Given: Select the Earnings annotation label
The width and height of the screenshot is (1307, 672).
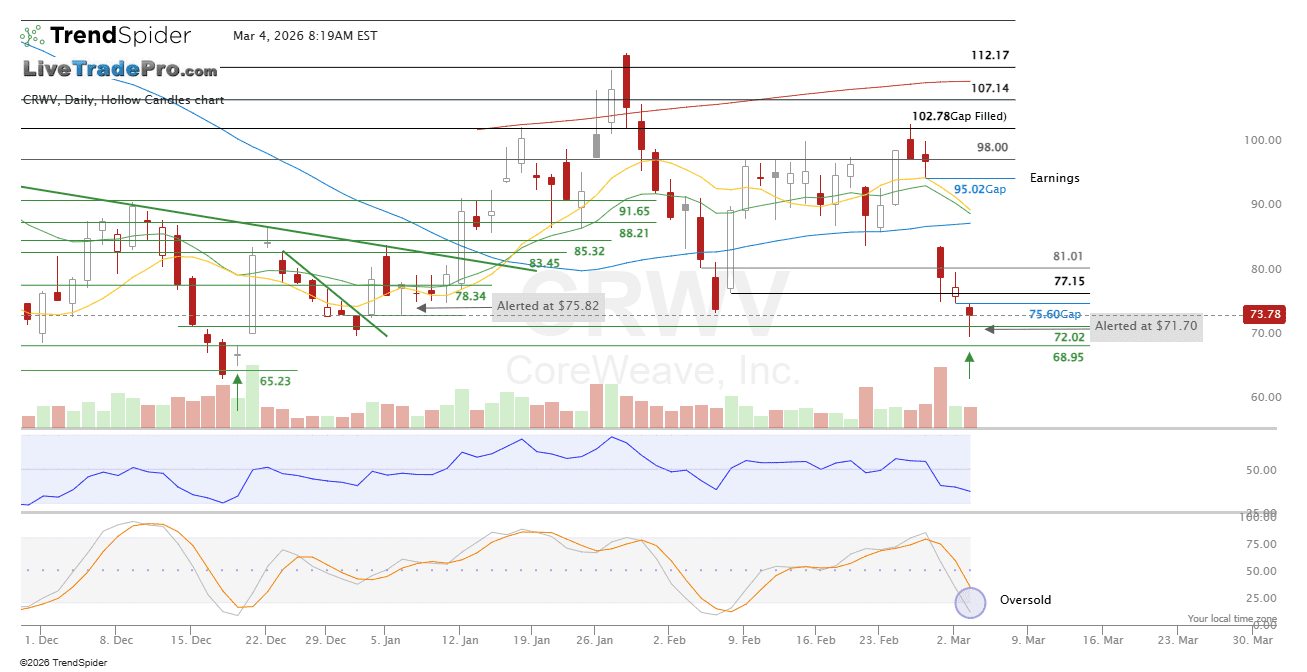Looking at the screenshot, I should pos(1055,178).
